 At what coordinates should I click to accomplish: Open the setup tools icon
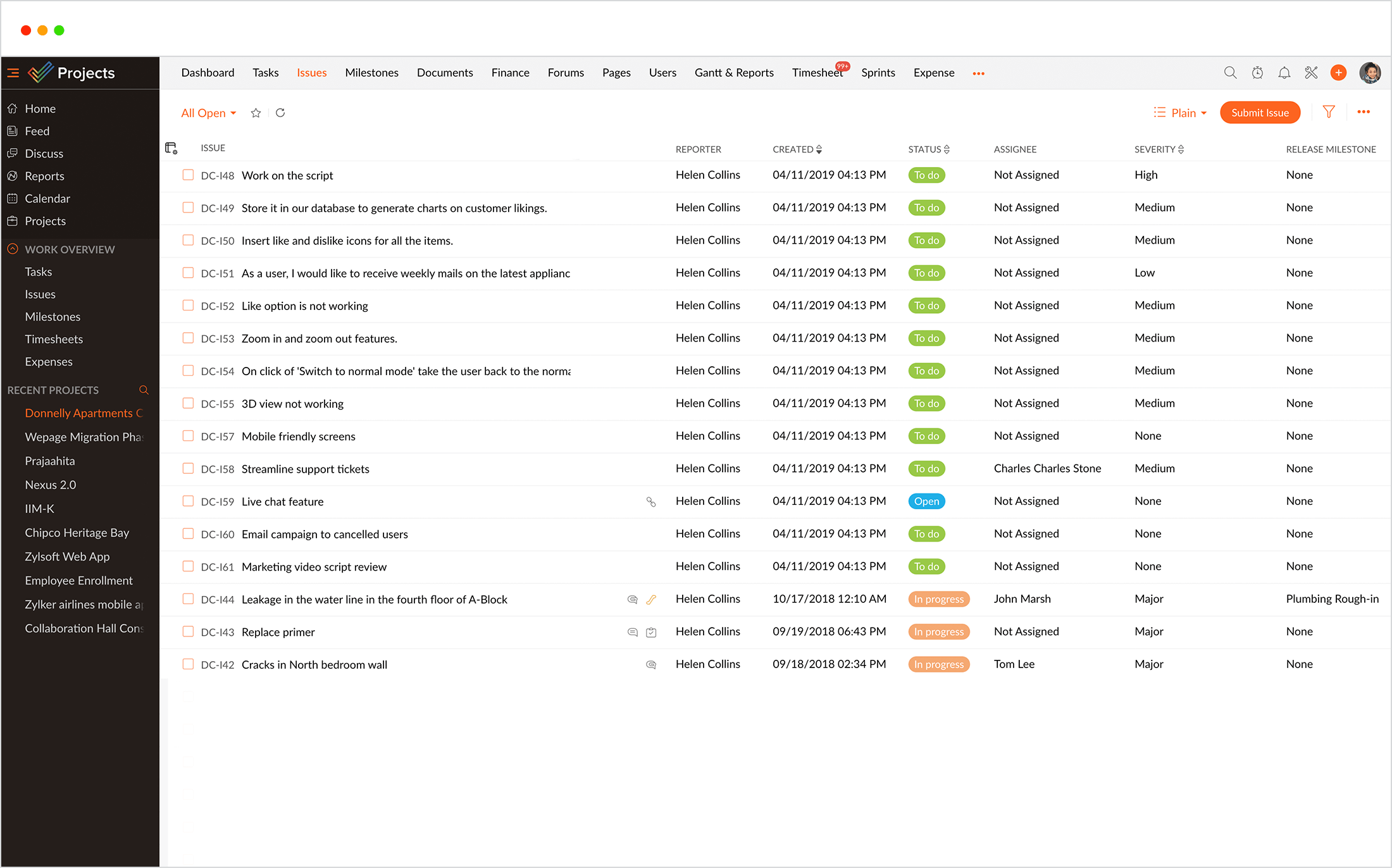1311,73
